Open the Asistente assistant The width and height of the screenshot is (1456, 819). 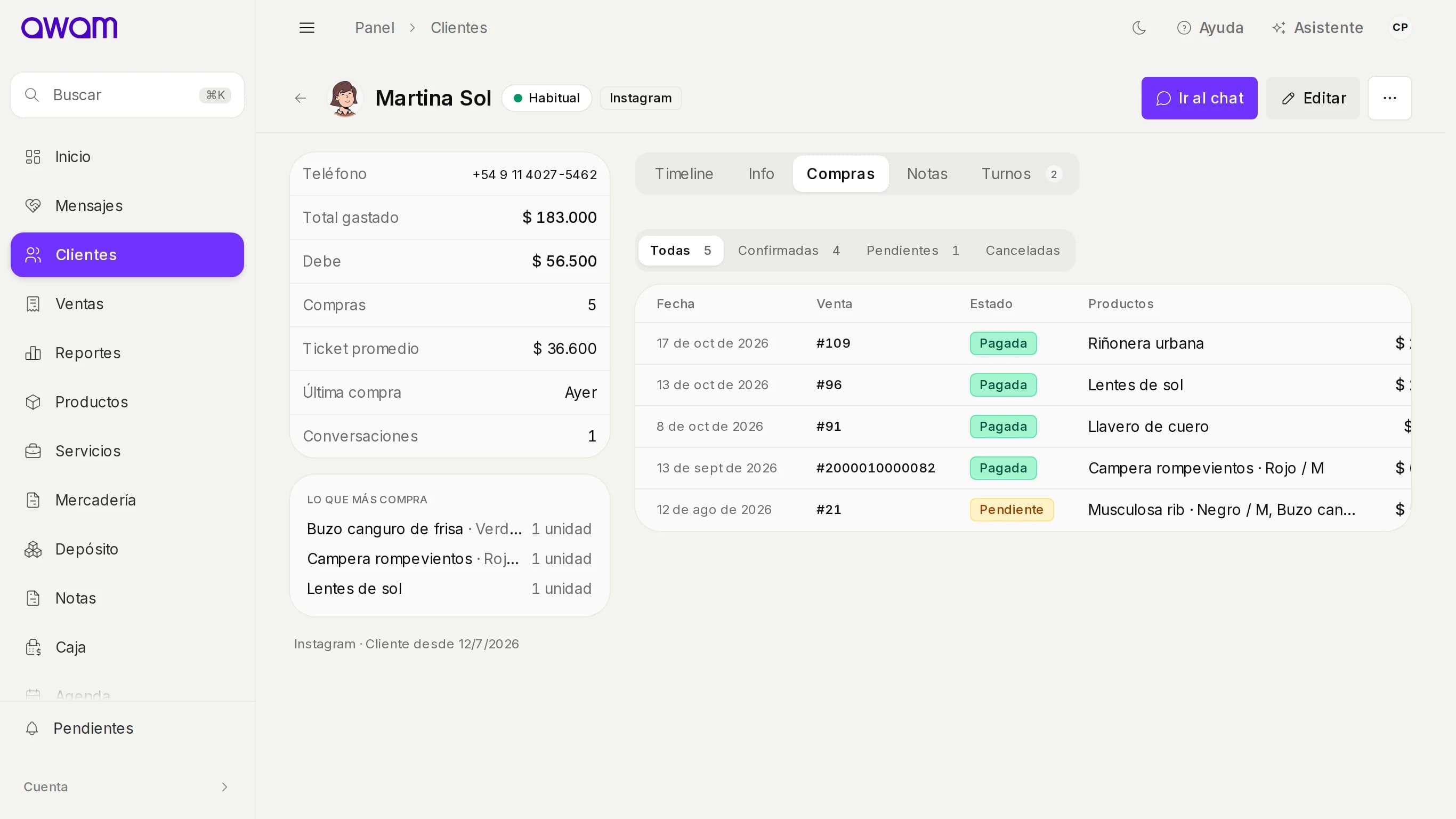coord(1317,28)
